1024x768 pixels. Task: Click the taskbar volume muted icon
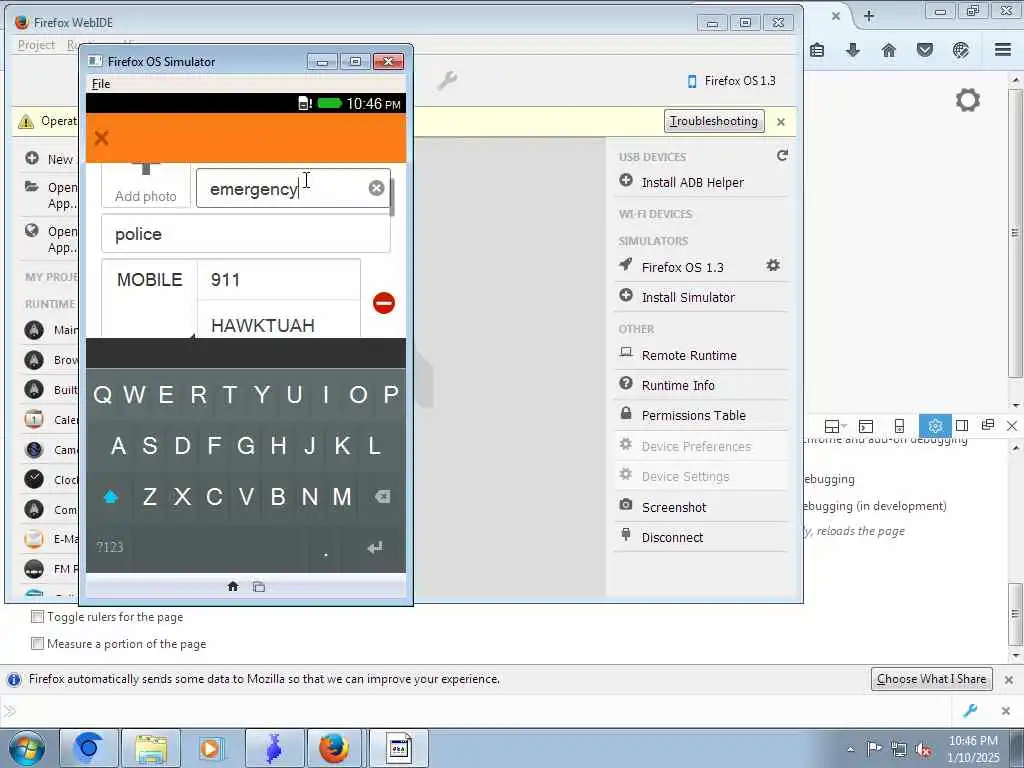click(x=923, y=750)
